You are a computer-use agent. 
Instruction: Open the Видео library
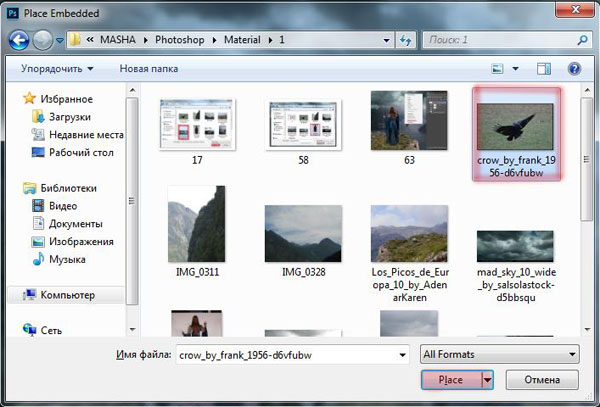click(63, 206)
